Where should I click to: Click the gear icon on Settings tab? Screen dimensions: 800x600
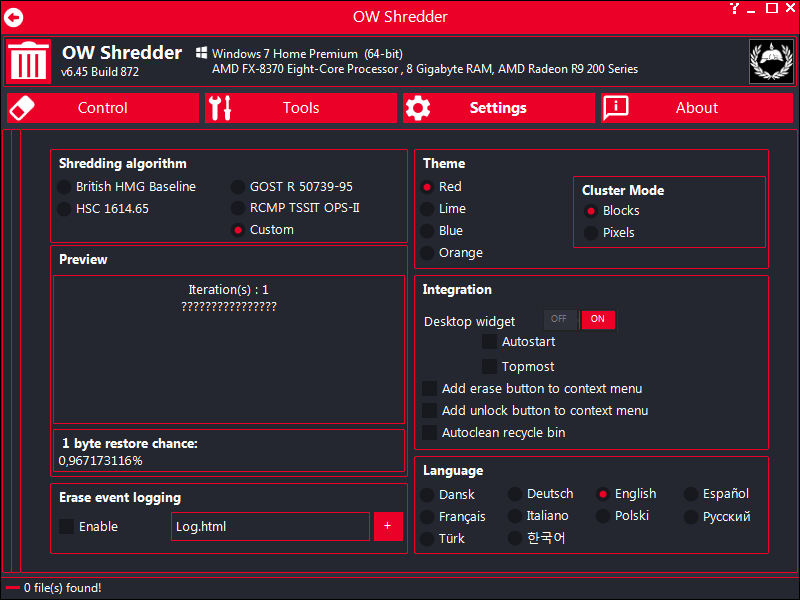418,108
